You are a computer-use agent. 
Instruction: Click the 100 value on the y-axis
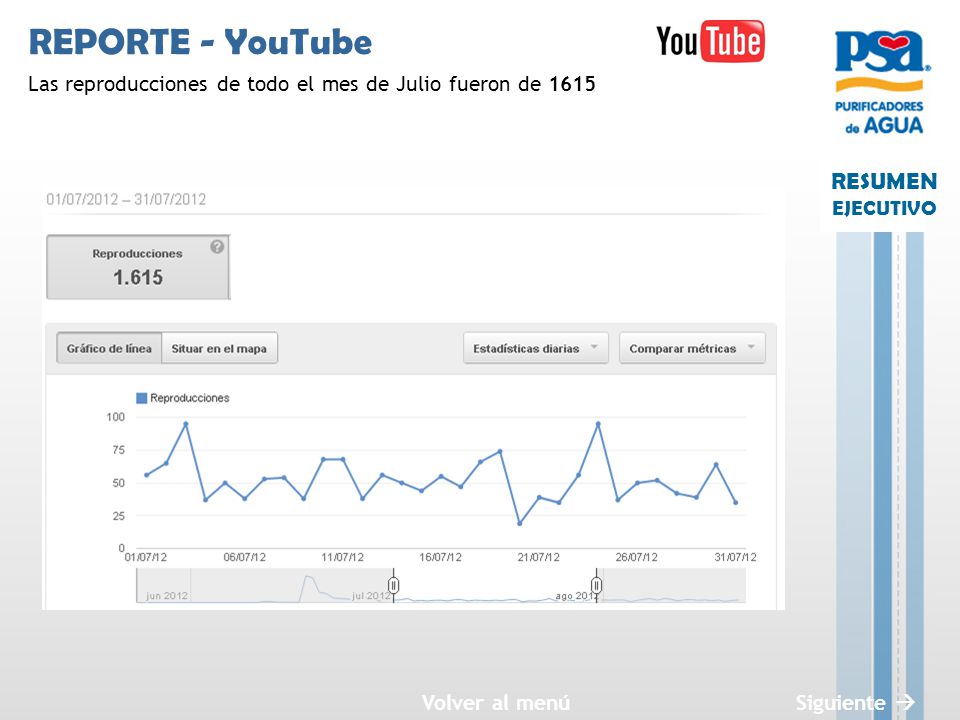coord(115,417)
